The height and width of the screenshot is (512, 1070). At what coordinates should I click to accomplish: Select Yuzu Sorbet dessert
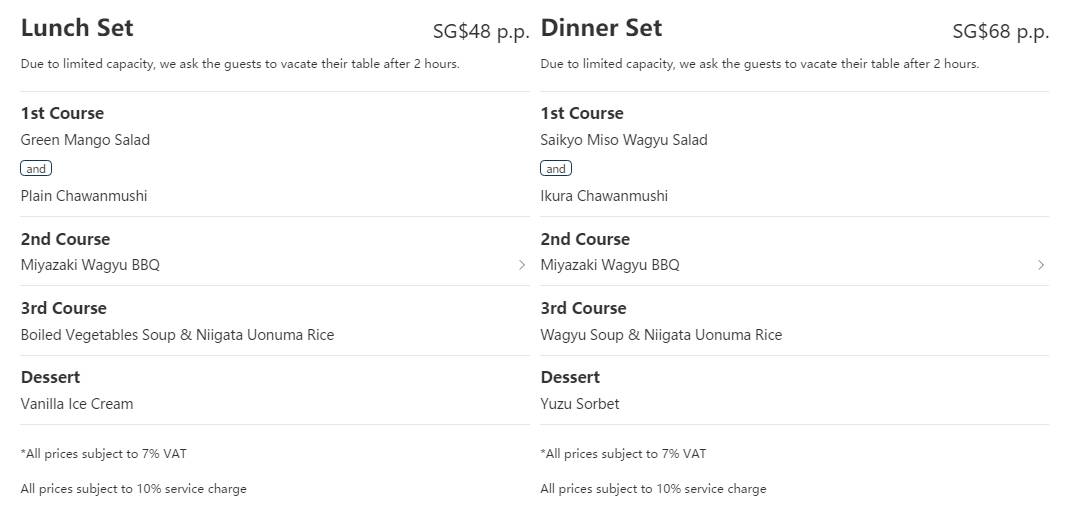pyautogui.click(x=580, y=404)
